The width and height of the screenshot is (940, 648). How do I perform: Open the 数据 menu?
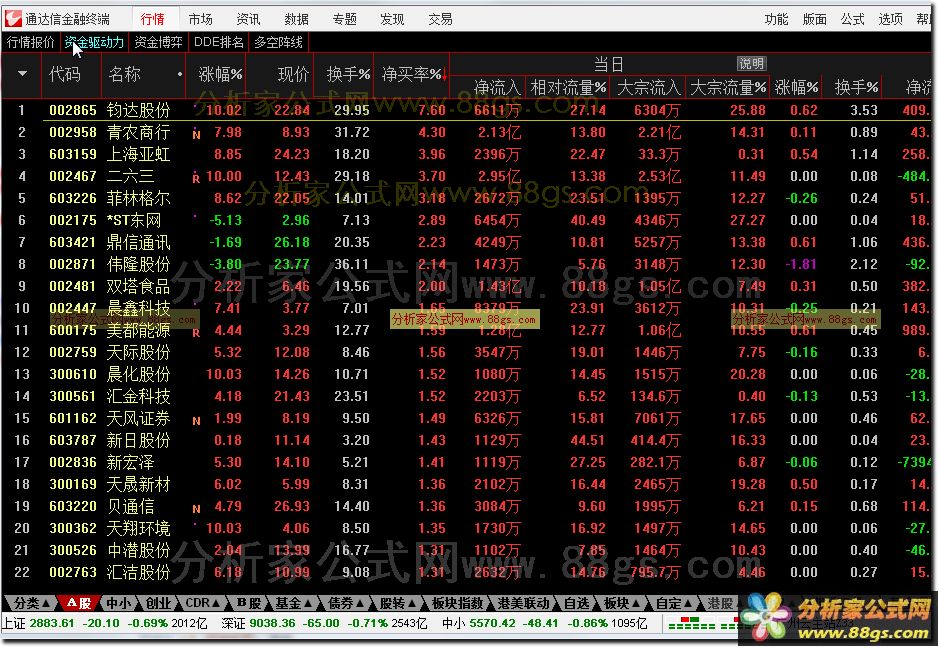coord(296,19)
